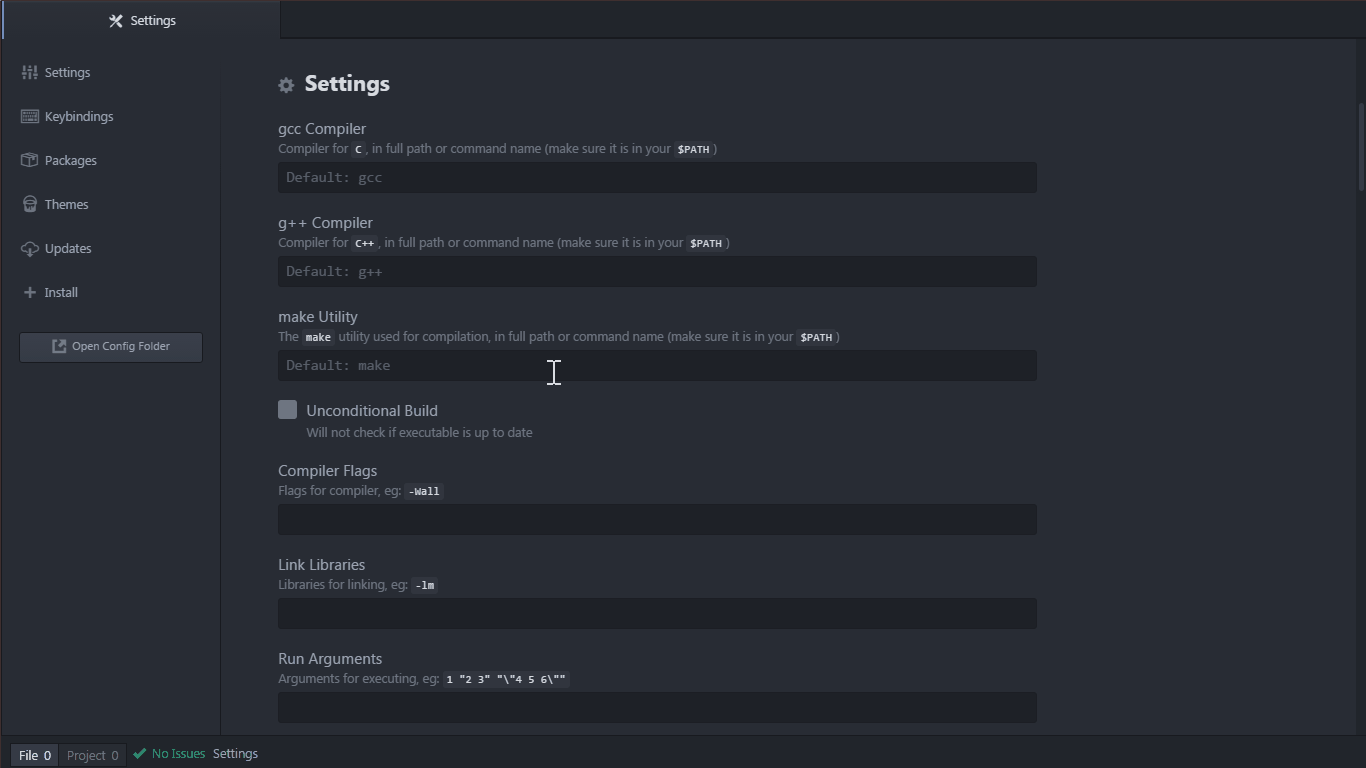Focus the g++ Compiler input field
Image resolution: width=1366 pixels, height=768 pixels.
(657, 272)
